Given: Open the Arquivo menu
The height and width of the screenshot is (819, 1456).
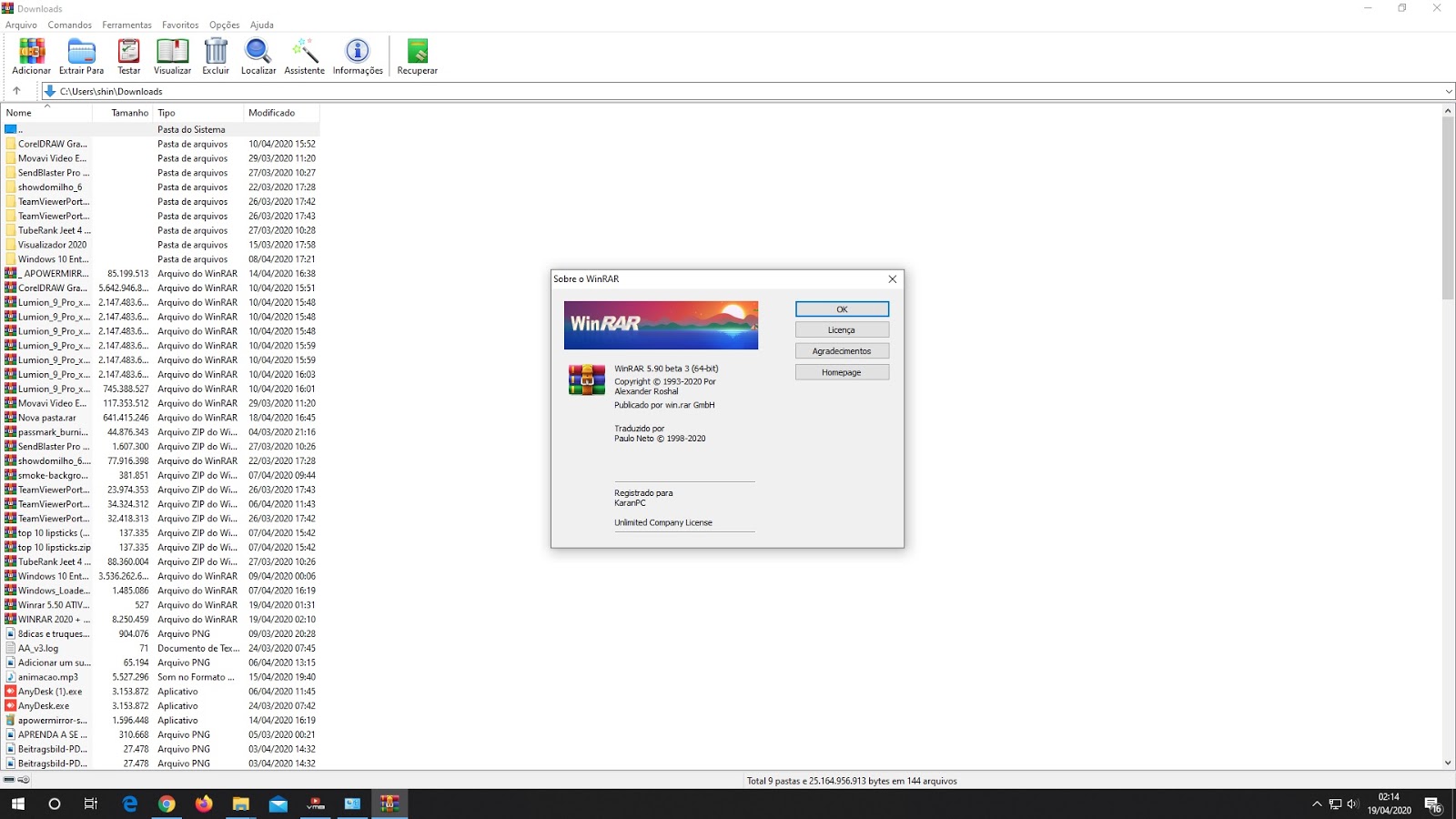Looking at the screenshot, I should click(x=21, y=25).
